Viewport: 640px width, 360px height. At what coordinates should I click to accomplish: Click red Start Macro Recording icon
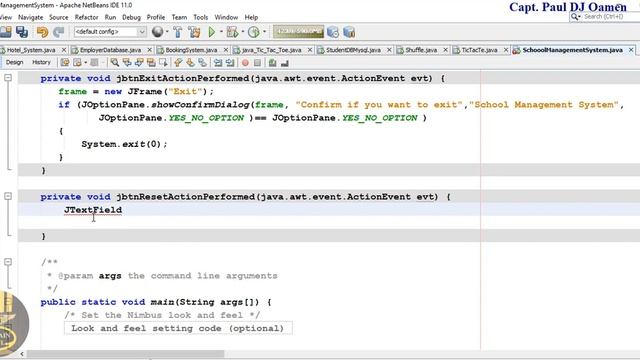pyautogui.click(x=245, y=63)
